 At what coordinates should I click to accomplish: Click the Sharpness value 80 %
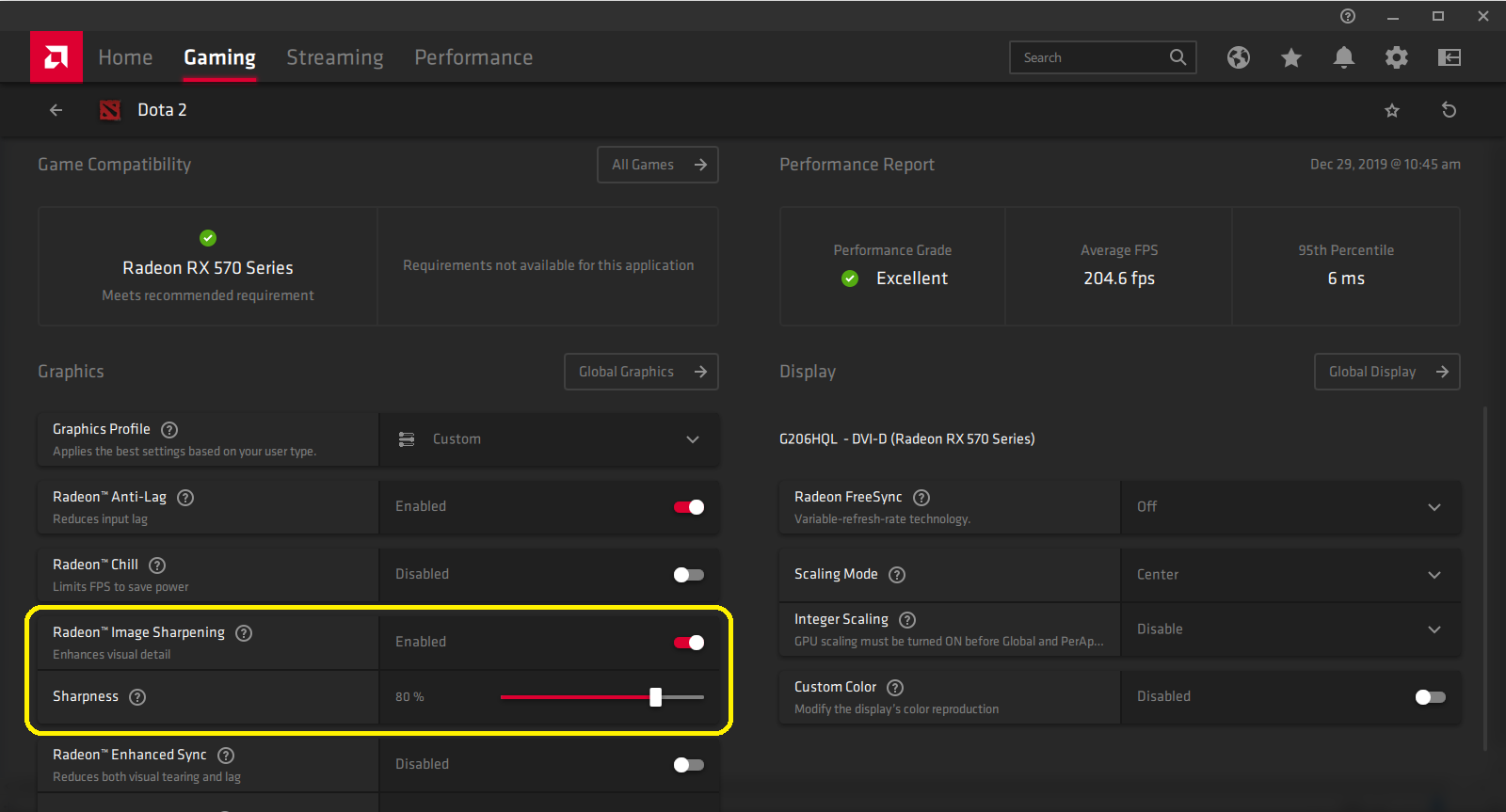(409, 697)
